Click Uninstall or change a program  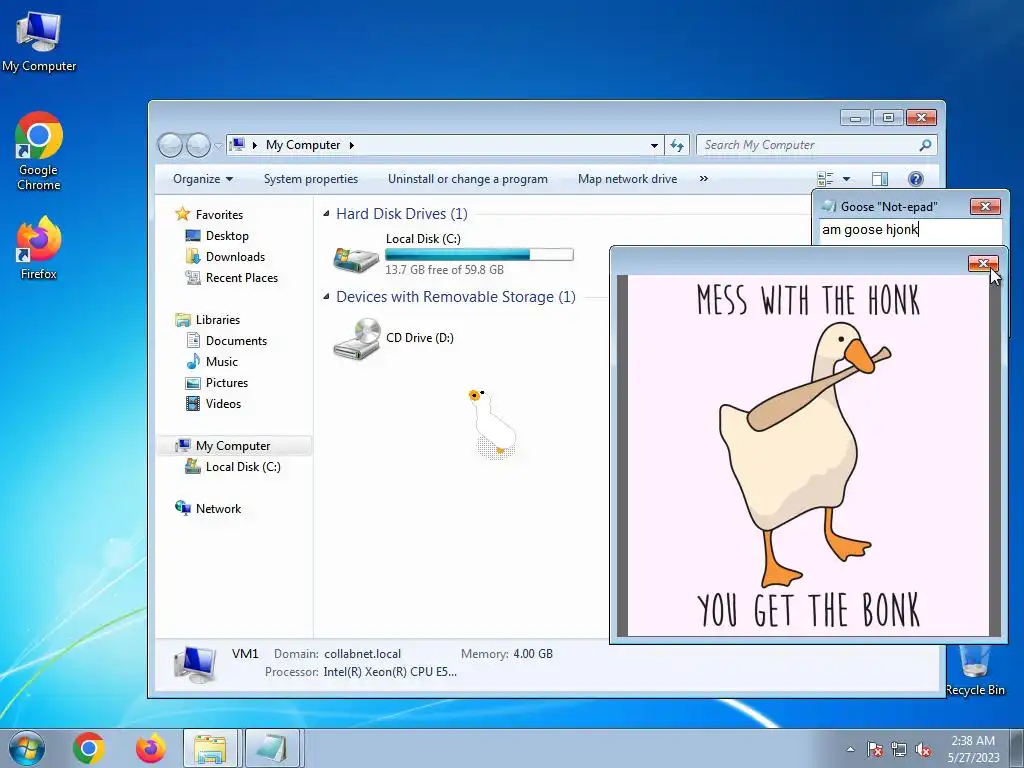click(468, 179)
